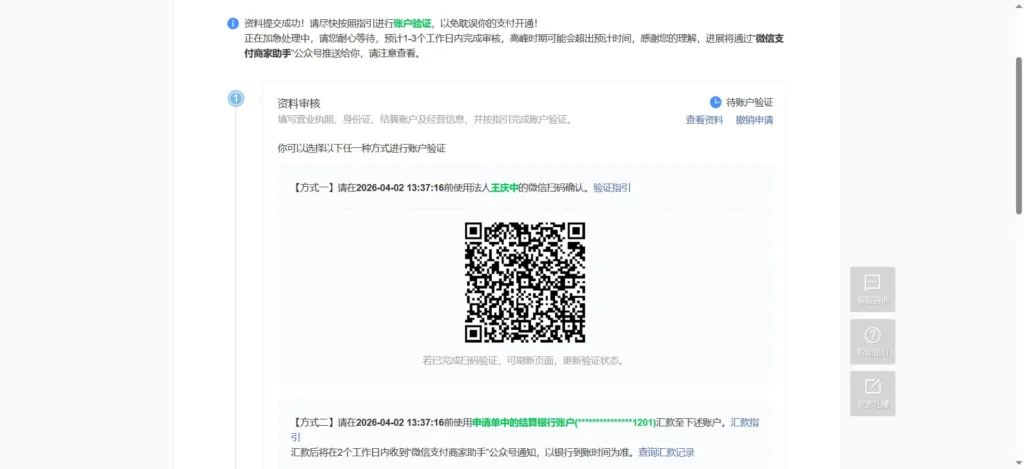
Task: Click the clock icon beside 待账户验证
Action: coord(716,102)
